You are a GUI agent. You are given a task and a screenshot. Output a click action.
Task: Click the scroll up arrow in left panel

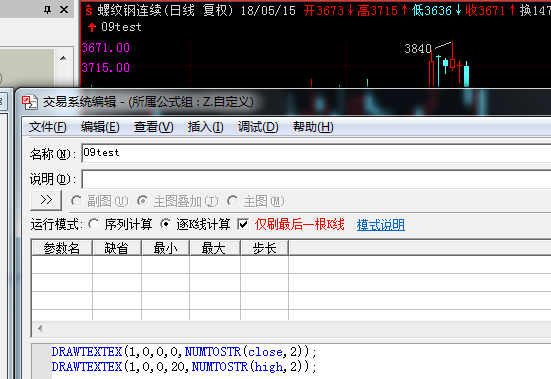tap(63, 58)
